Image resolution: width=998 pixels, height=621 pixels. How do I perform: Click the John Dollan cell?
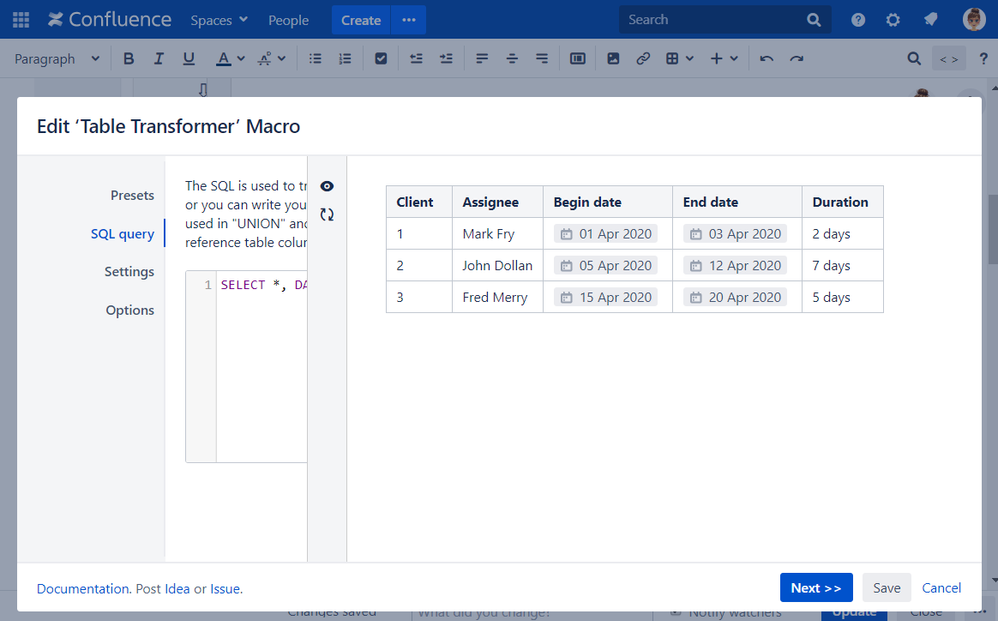498,265
